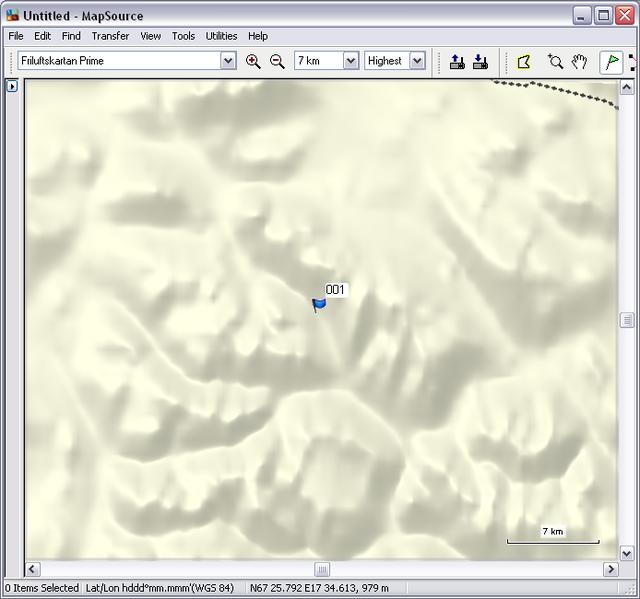Toggle the Waypoint flag tool

[610, 61]
